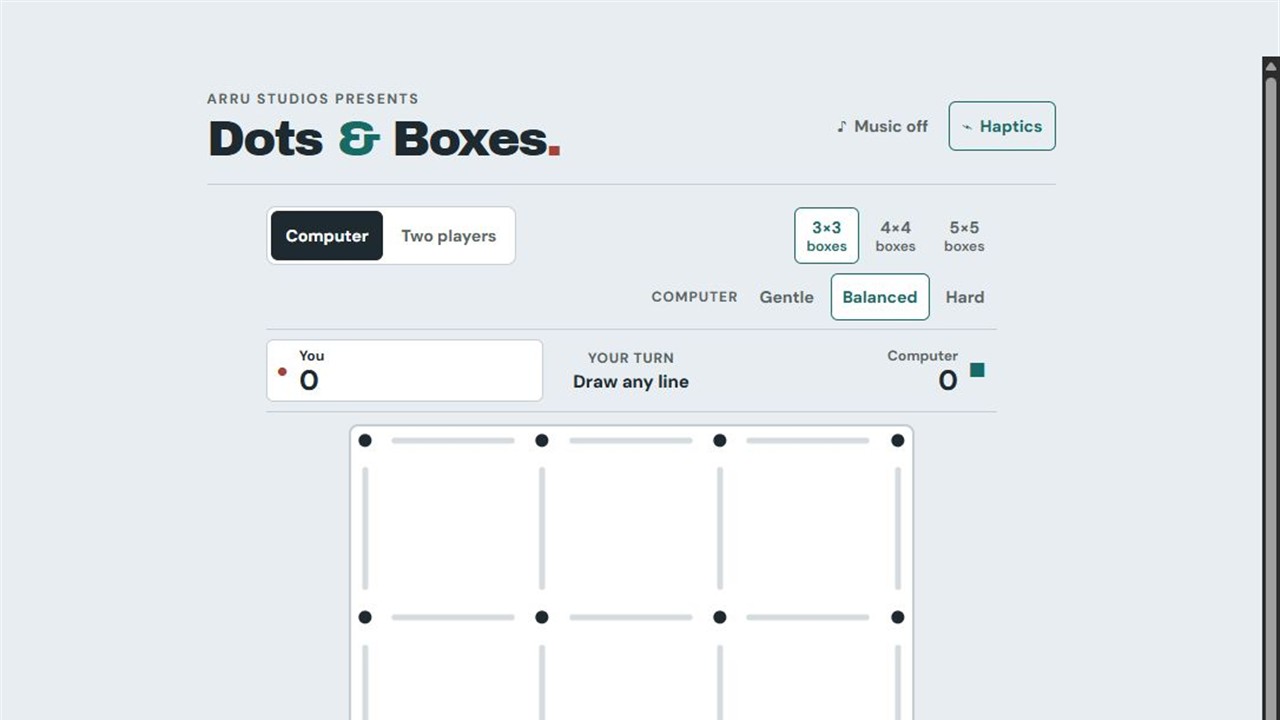1280x720 pixels.
Task: Set computer difficulty to Balanced
Action: (x=880, y=297)
